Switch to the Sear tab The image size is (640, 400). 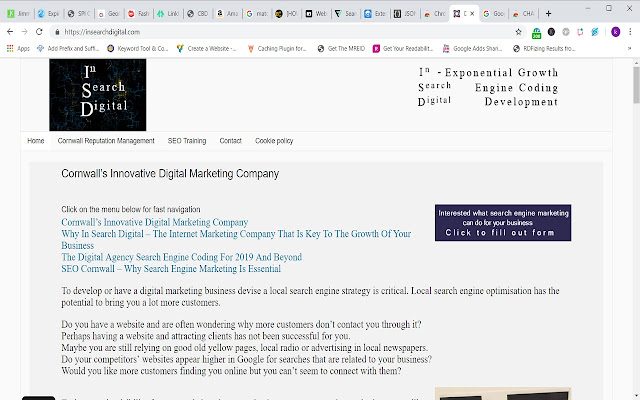click(x=346, y=13)
